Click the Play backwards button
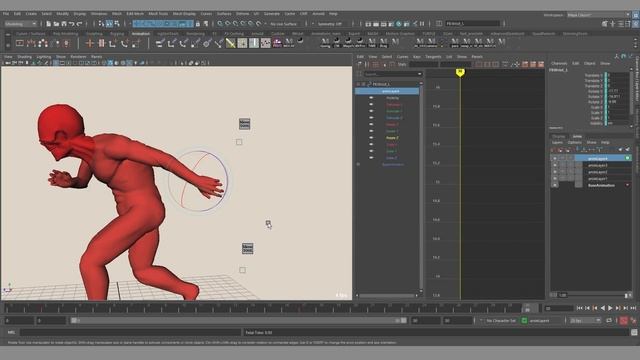 pos(602,308)
